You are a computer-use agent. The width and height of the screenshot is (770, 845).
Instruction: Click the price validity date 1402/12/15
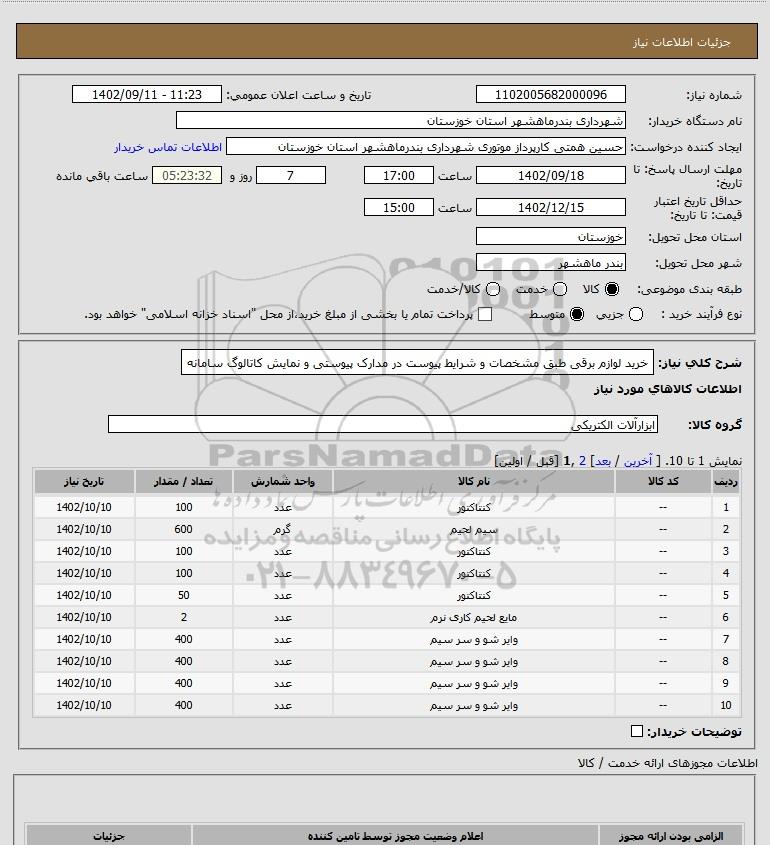pyautogui.click(x=551, y=207)
